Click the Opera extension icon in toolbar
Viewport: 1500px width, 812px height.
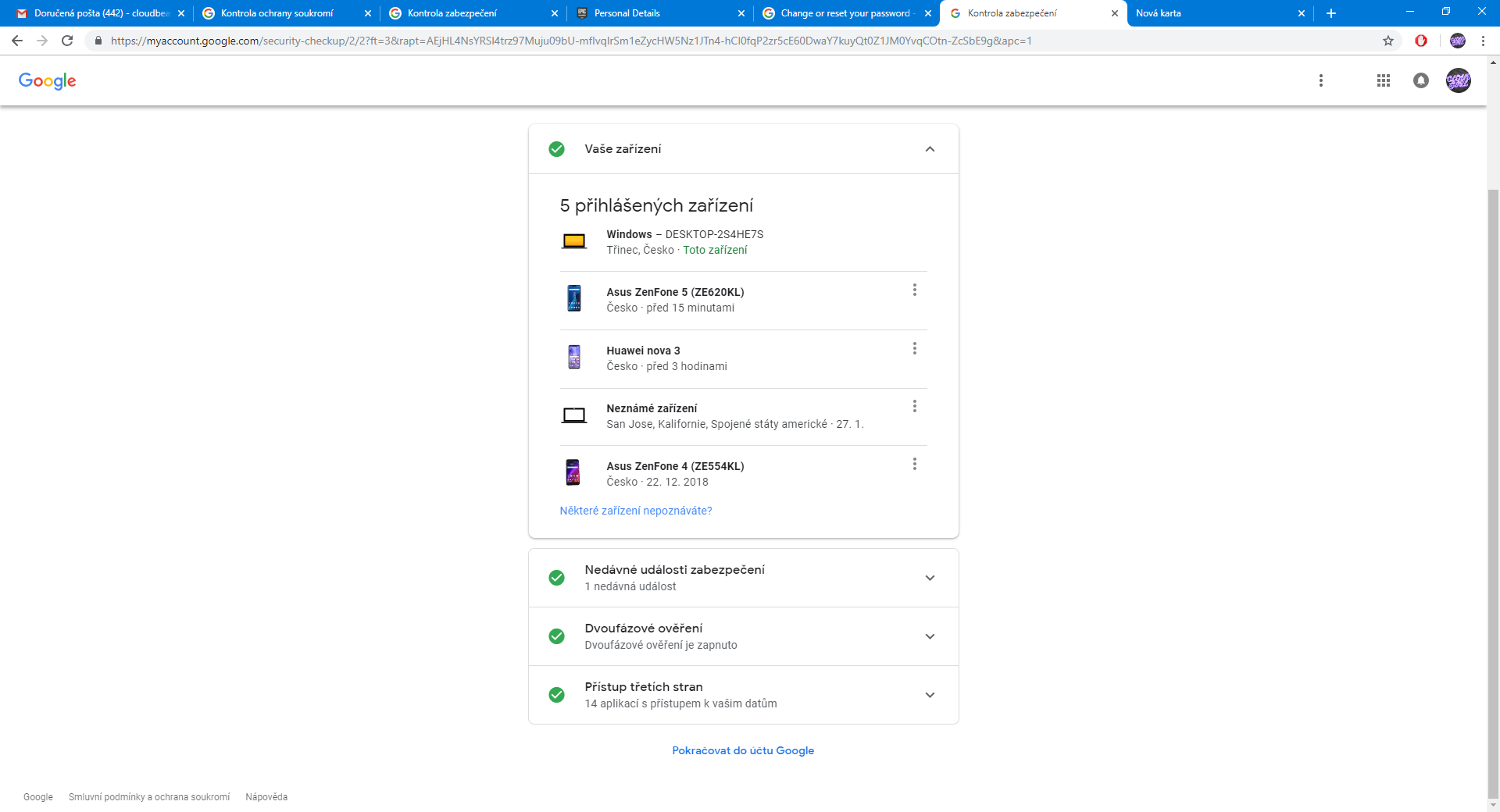coord(1420,41)
